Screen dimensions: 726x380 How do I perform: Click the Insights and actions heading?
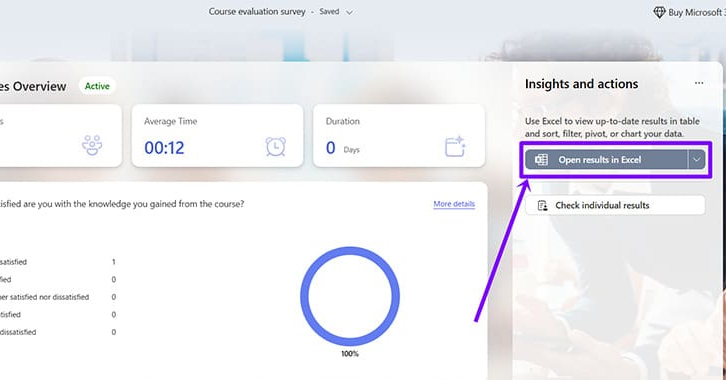[x=581, y=84]
